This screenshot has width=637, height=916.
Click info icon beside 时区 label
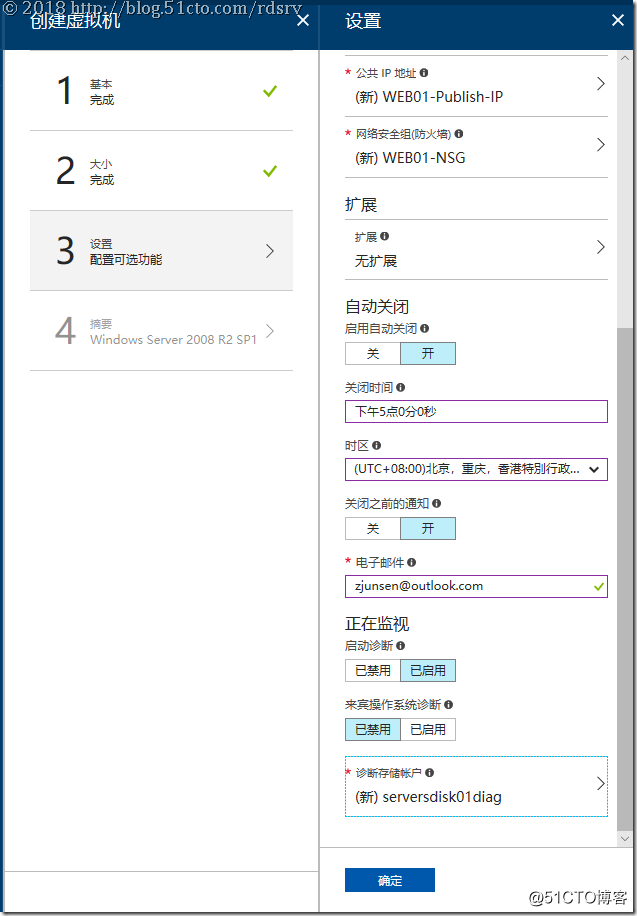click(x=377, y=446)
